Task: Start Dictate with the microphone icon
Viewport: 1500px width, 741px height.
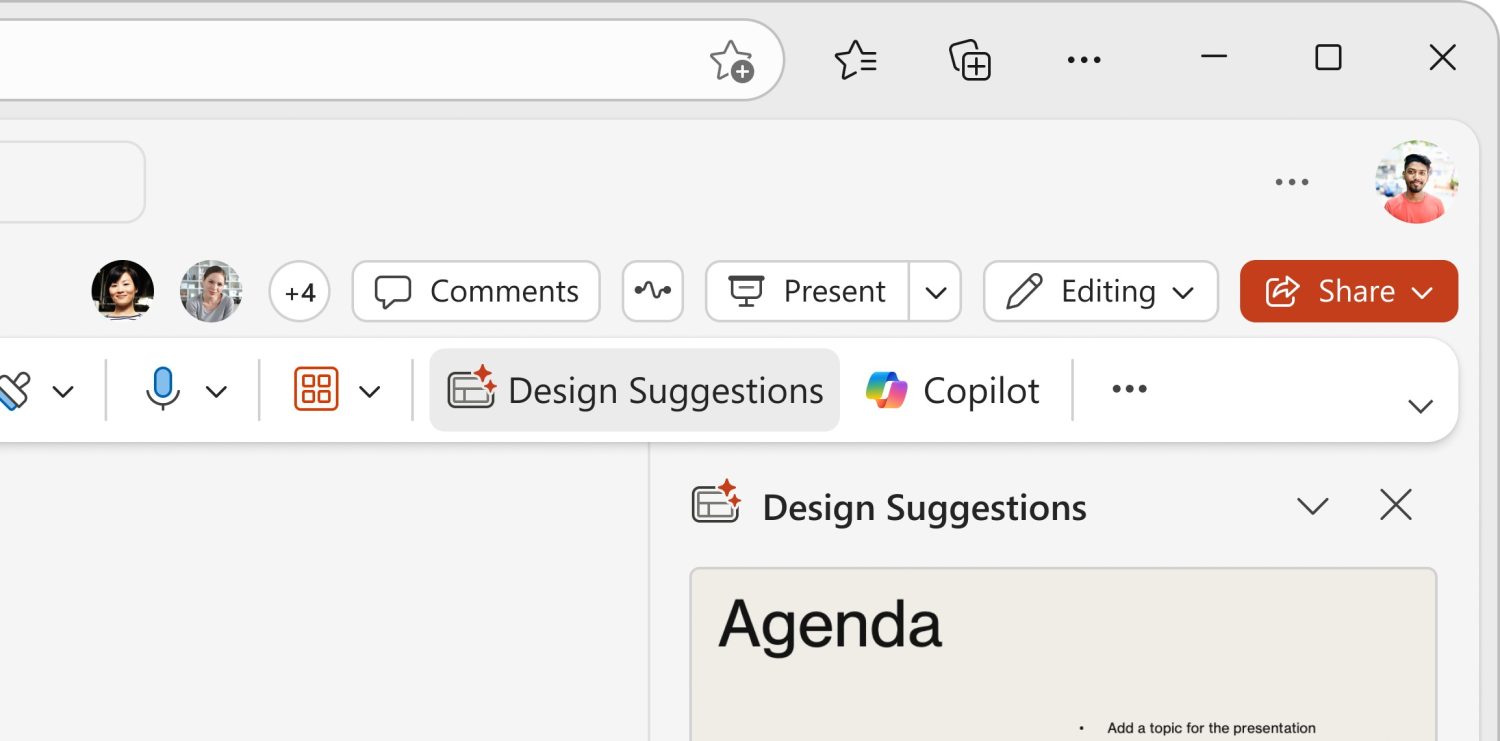Action: tap(162, 390)
